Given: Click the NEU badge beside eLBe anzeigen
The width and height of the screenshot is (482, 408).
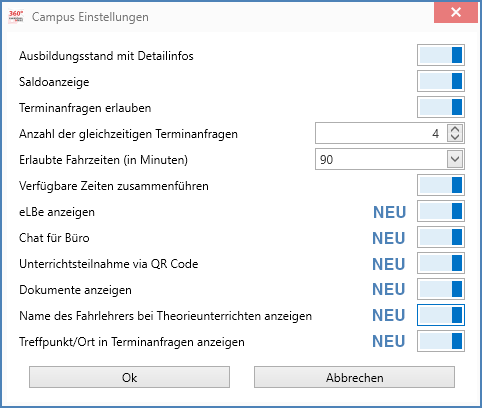Looking at the screenshot, I should point(389,212).
